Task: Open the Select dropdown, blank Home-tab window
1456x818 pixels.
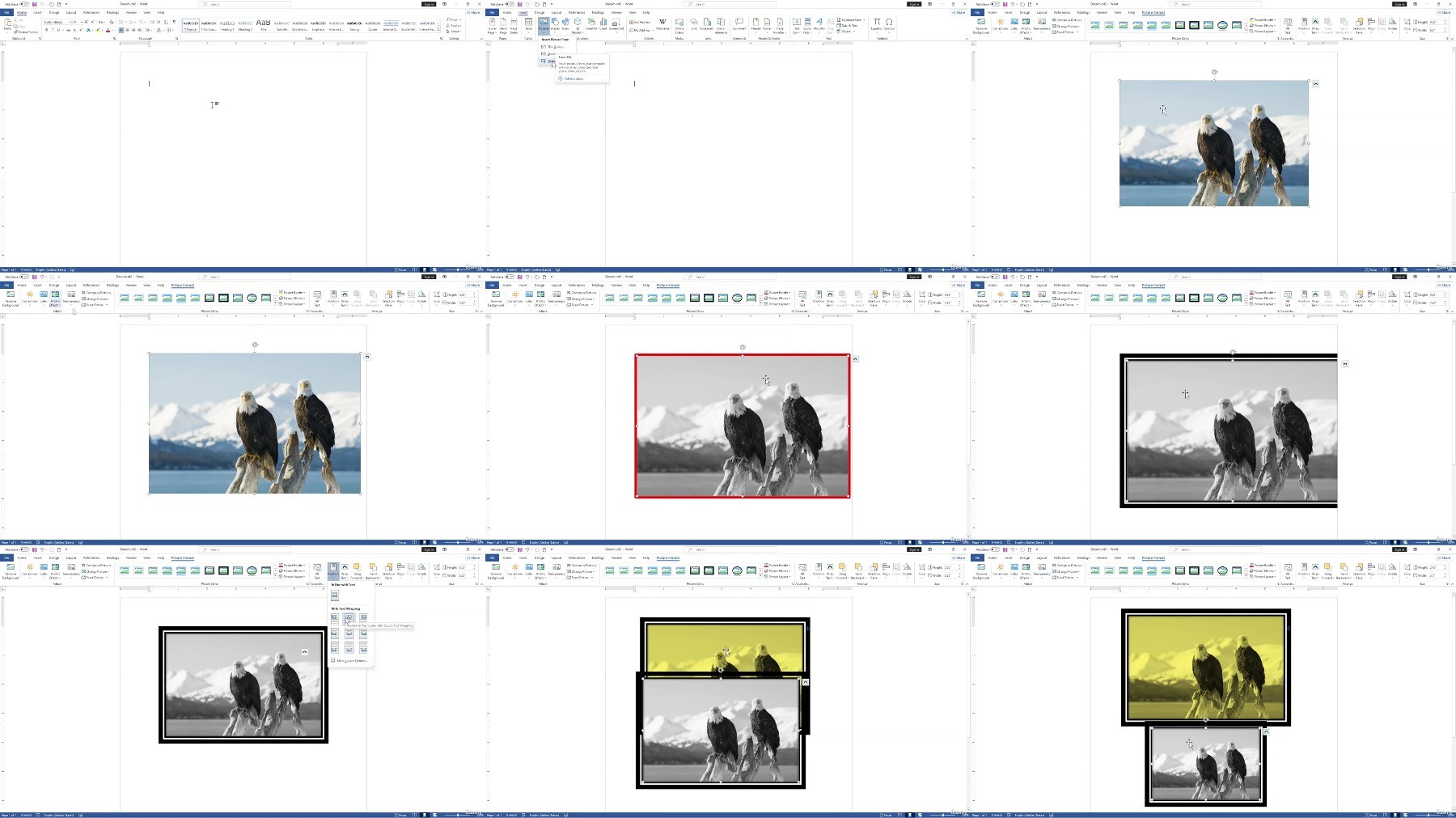Action: [x=454, y=32]
